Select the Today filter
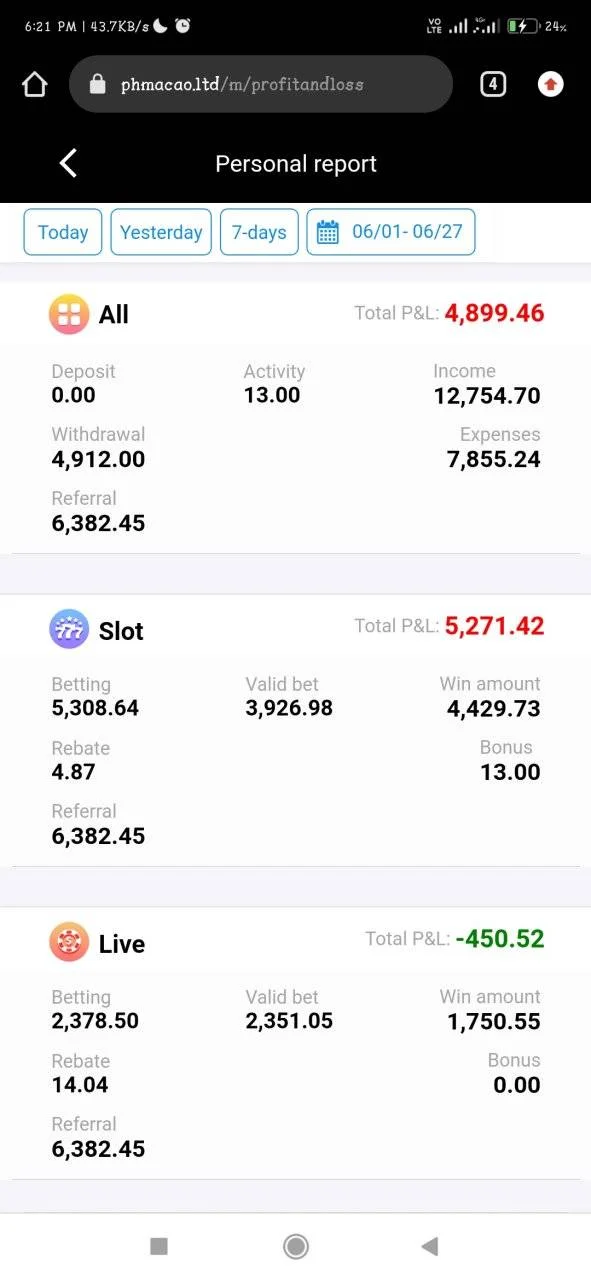 (x=63, y=232)
